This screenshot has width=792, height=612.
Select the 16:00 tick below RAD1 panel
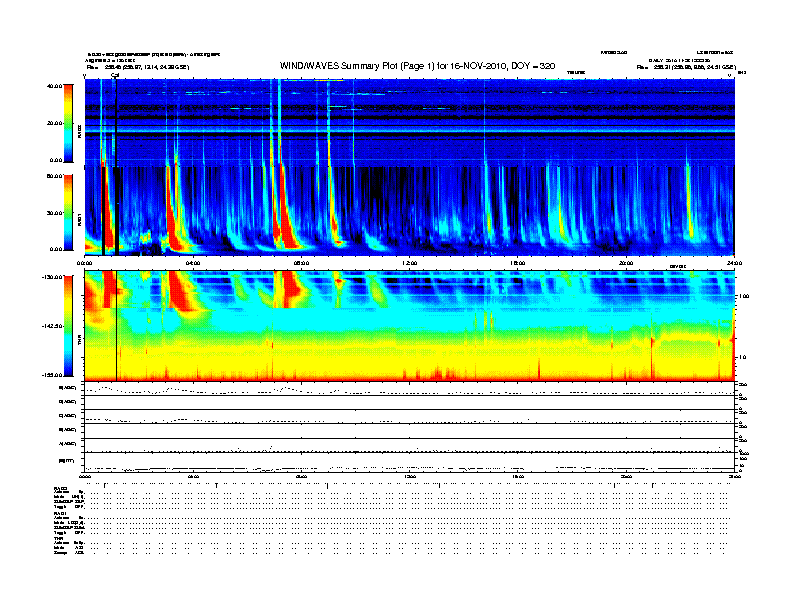click(518, 262)
